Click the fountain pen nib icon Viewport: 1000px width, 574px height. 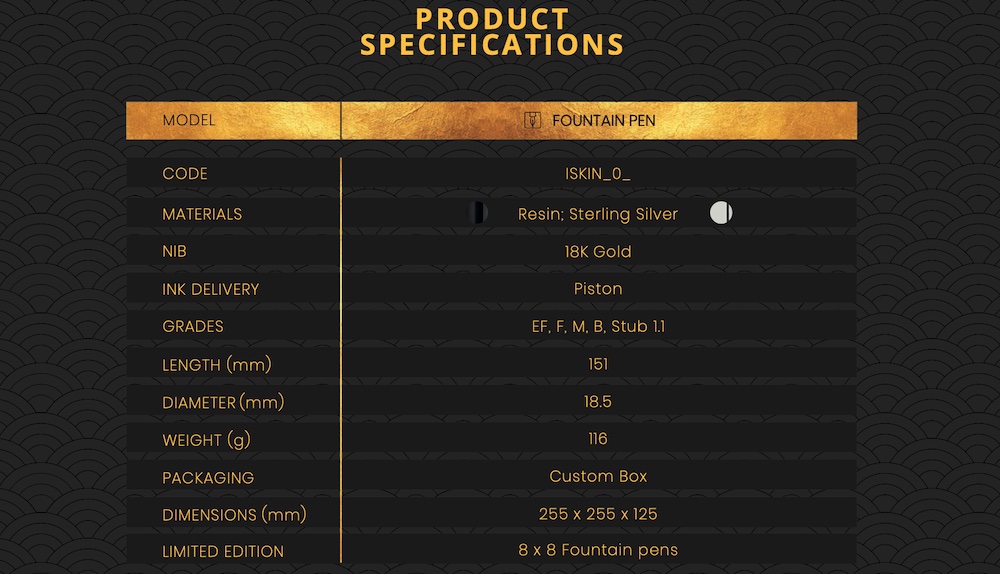(533, 120)
